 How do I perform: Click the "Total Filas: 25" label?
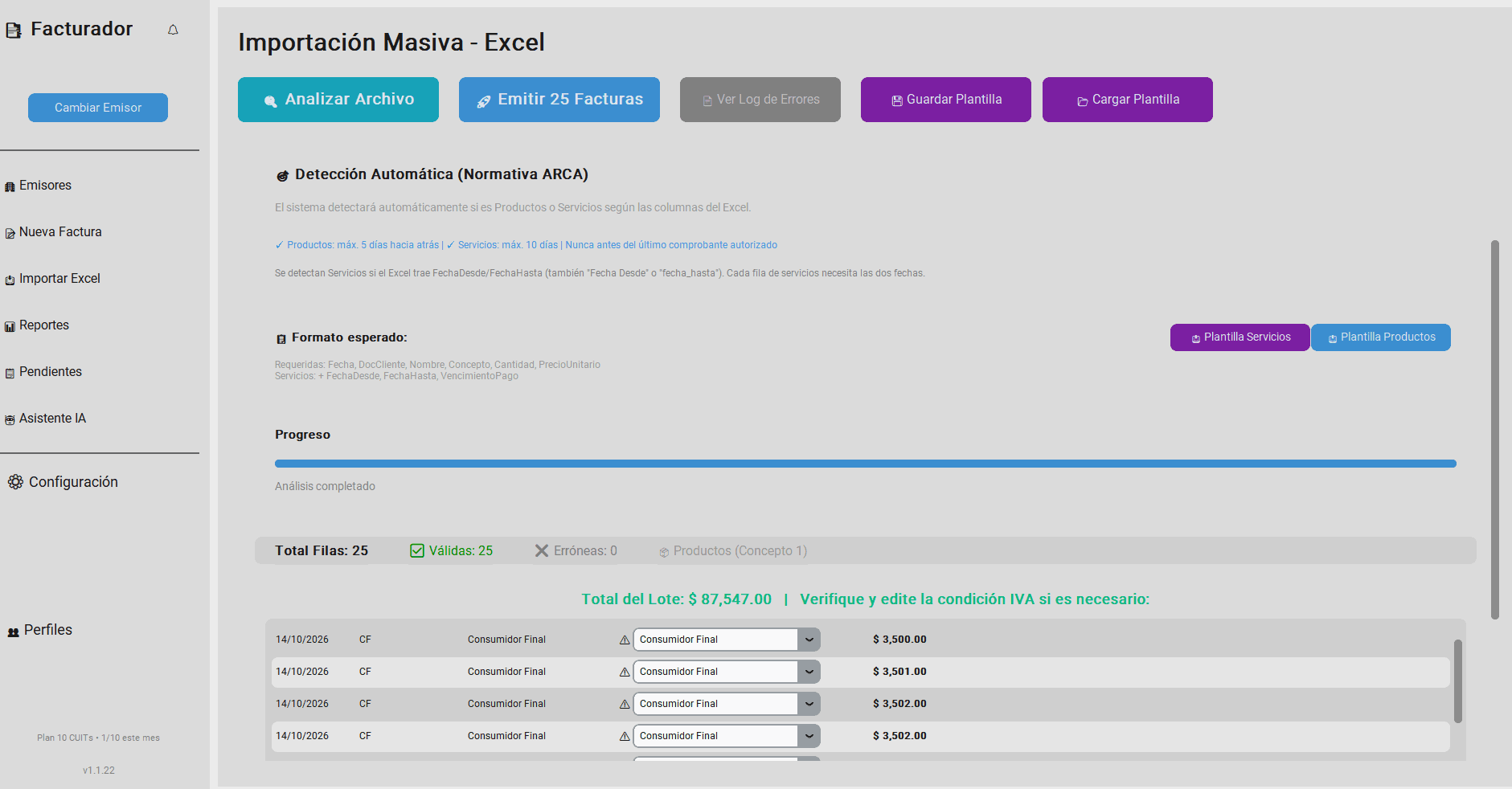tap(322, 551)
